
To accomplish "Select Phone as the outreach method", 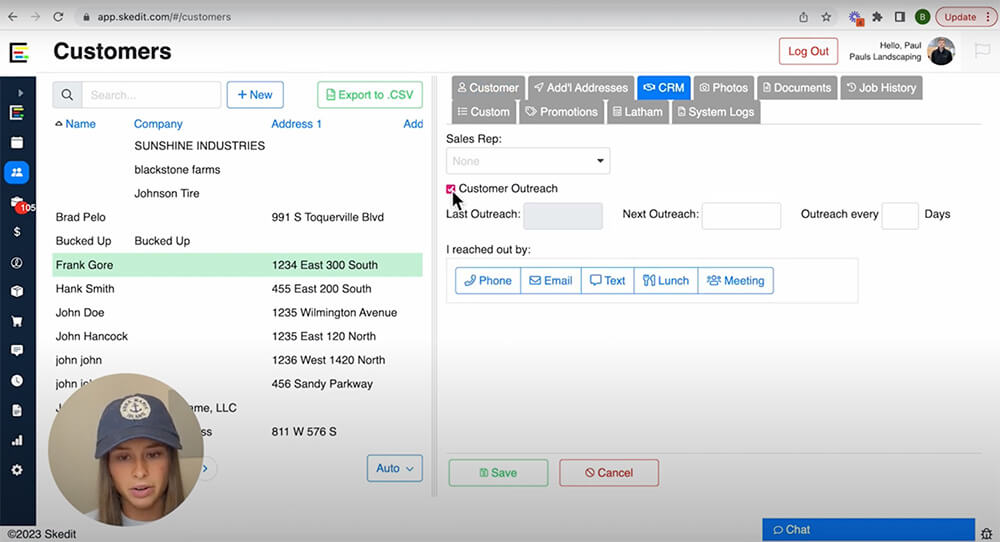I will click(488, 281).
